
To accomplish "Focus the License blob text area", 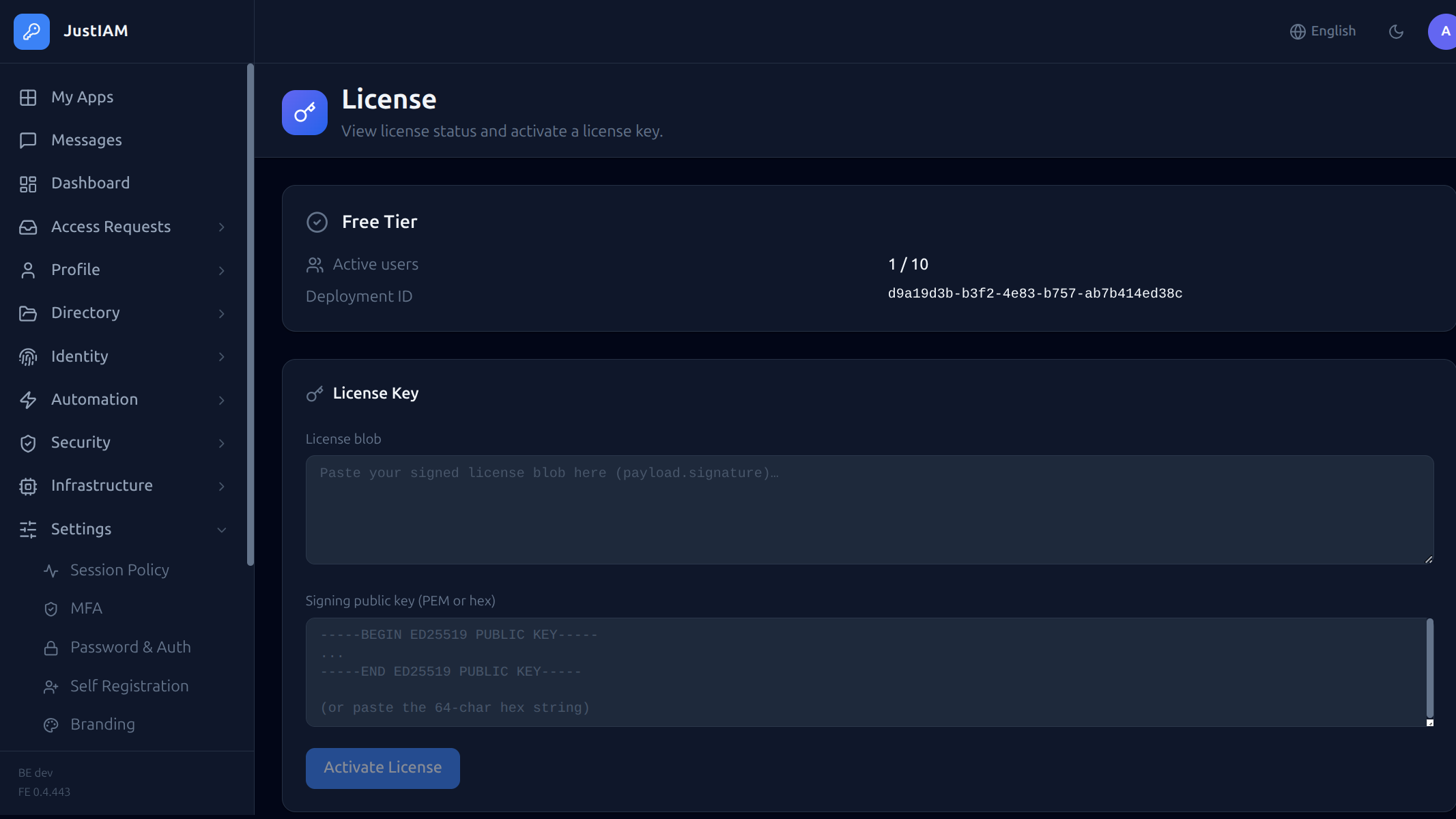I will tap(870, 510).
